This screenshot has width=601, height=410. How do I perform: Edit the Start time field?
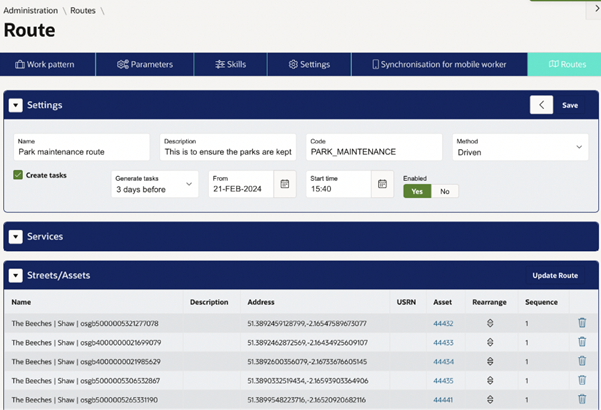coord(338,184)
